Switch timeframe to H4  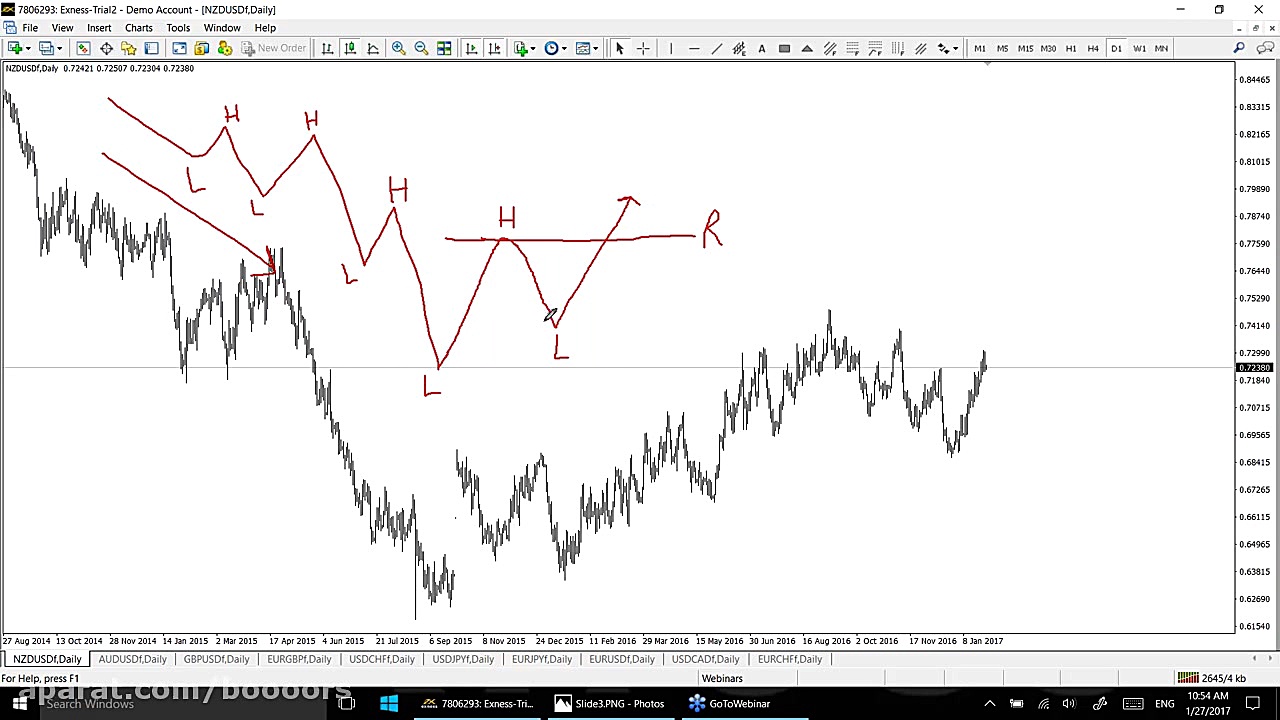point(1093,48)
